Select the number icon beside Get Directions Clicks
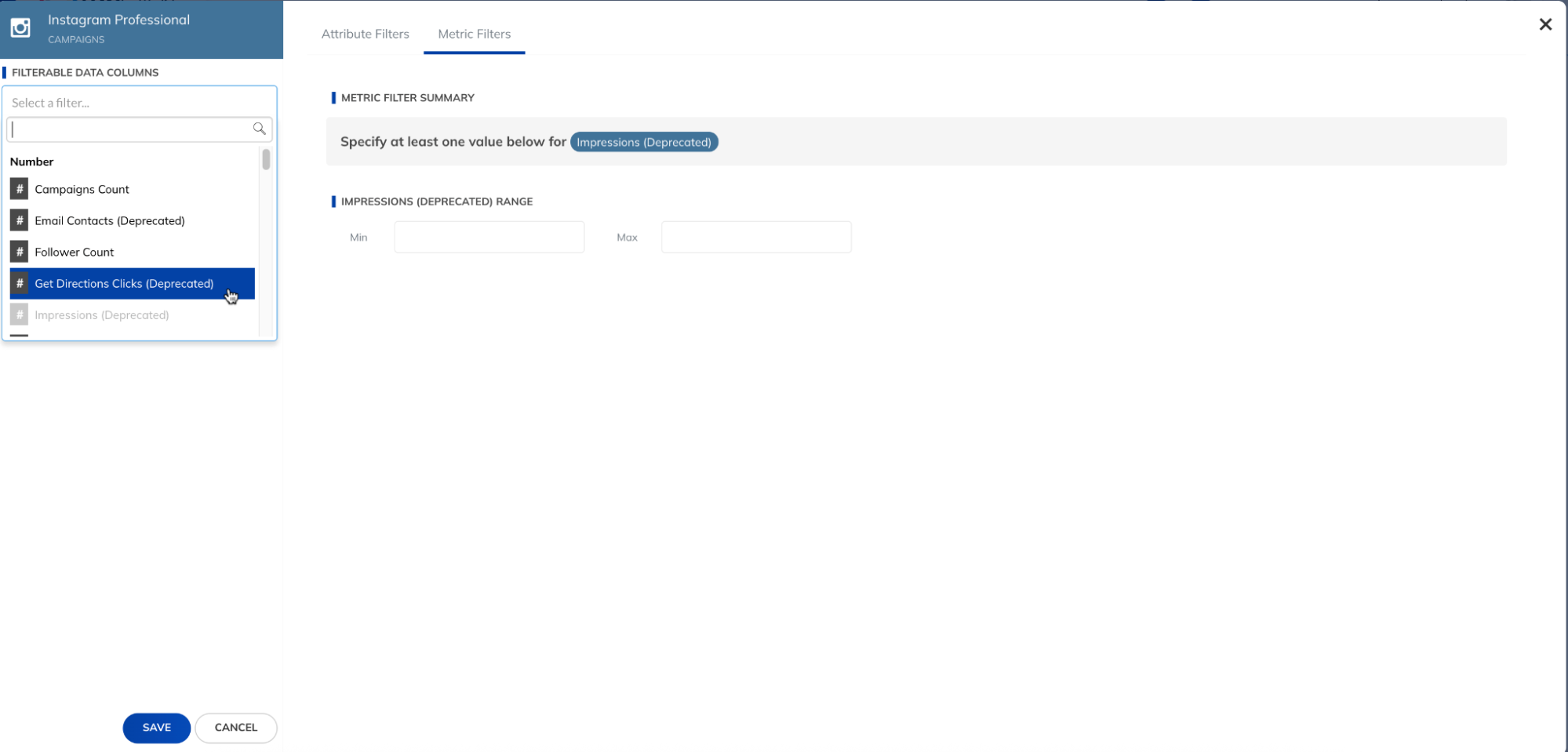 pos(18,283)
